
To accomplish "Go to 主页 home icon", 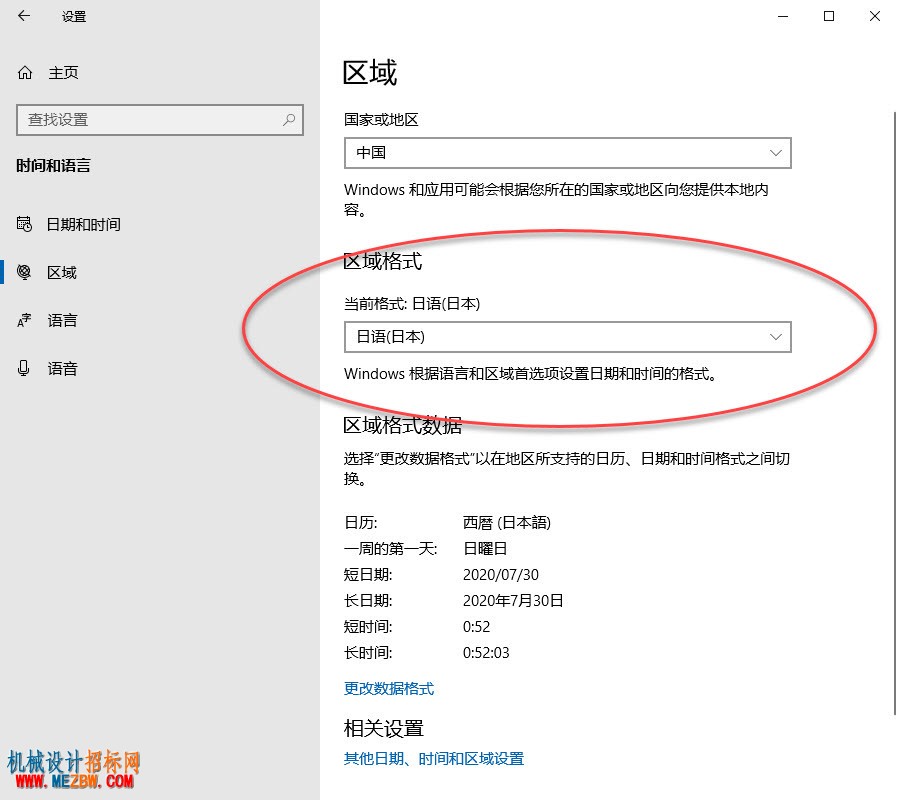I will (x=25, y=73).
